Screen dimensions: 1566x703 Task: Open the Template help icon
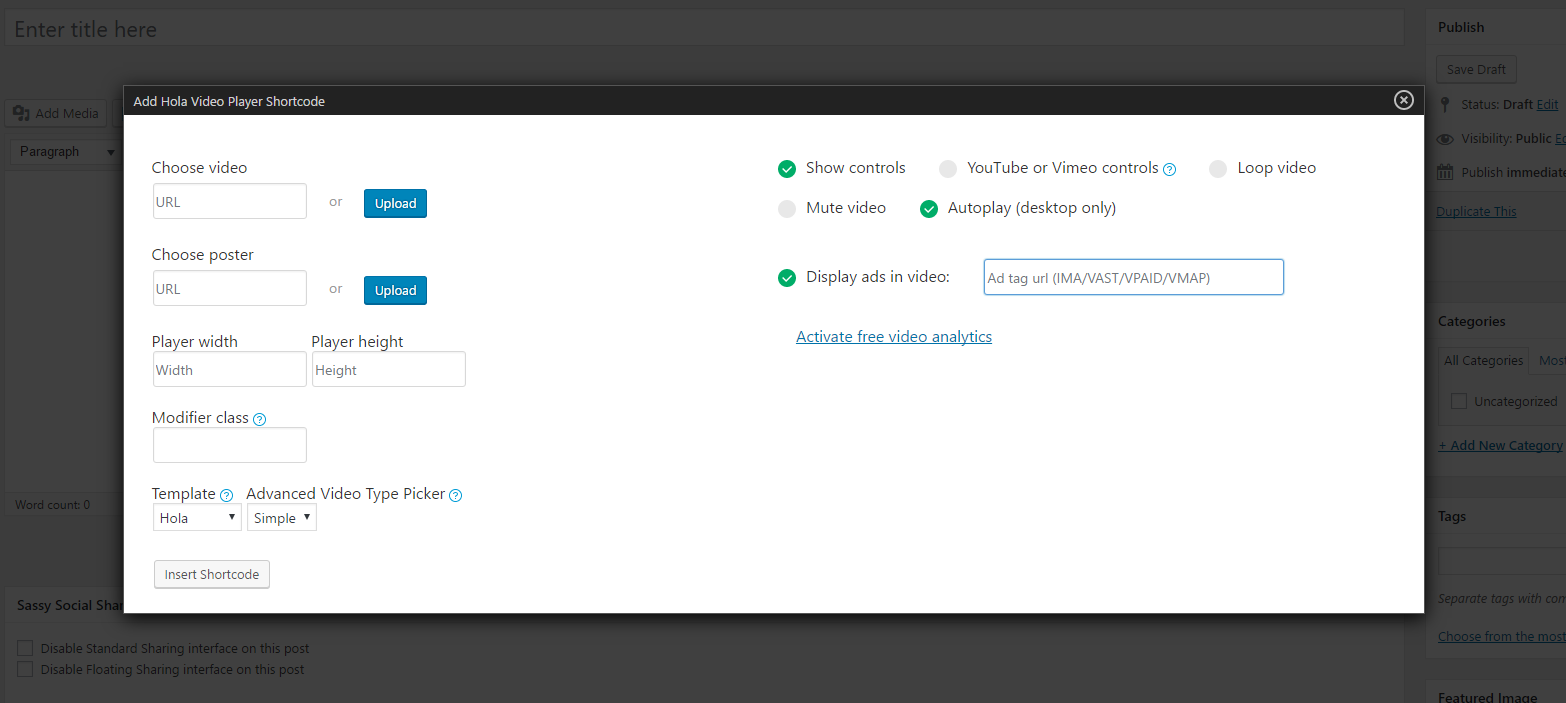click(227, 495)
